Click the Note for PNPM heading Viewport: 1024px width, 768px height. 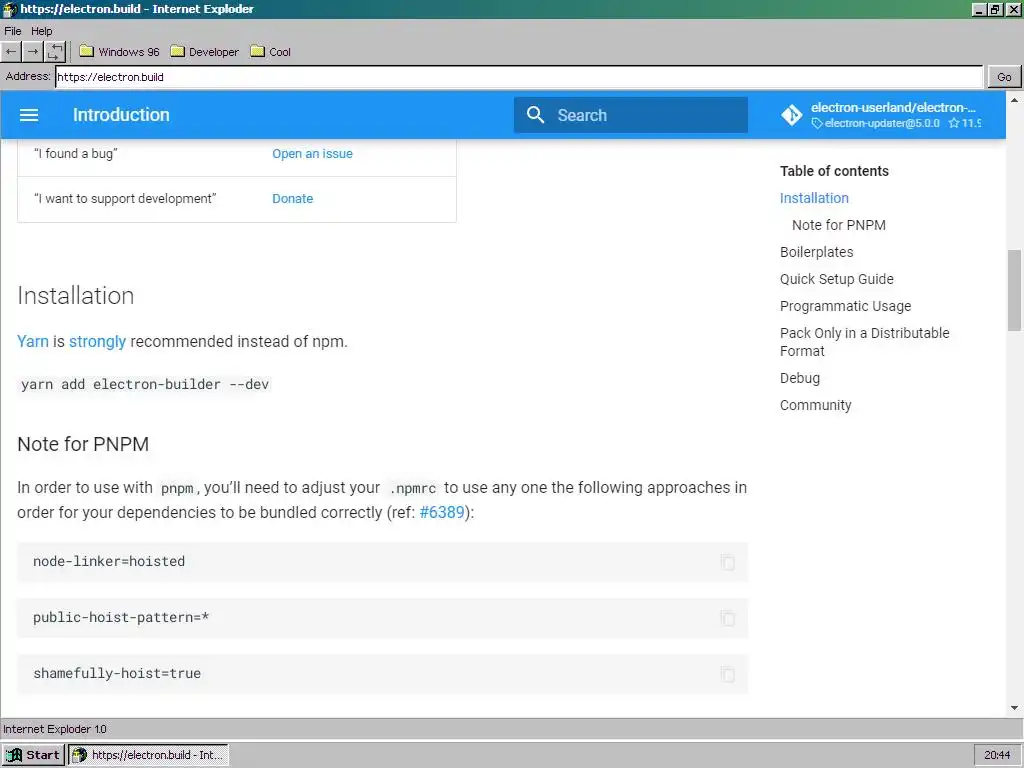point(83,444)
